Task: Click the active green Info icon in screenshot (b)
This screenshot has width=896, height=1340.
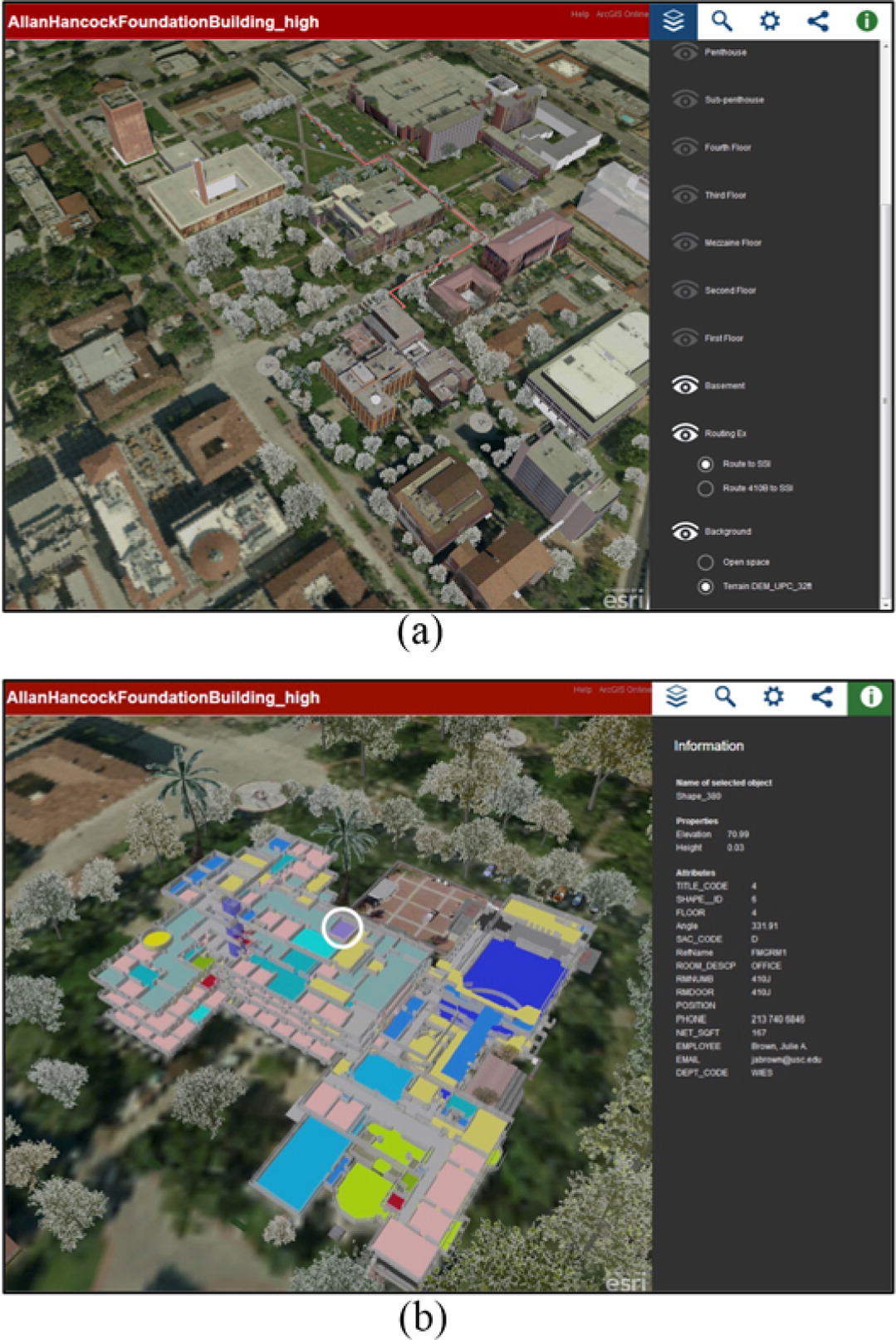Action: [x=870, y=696]
